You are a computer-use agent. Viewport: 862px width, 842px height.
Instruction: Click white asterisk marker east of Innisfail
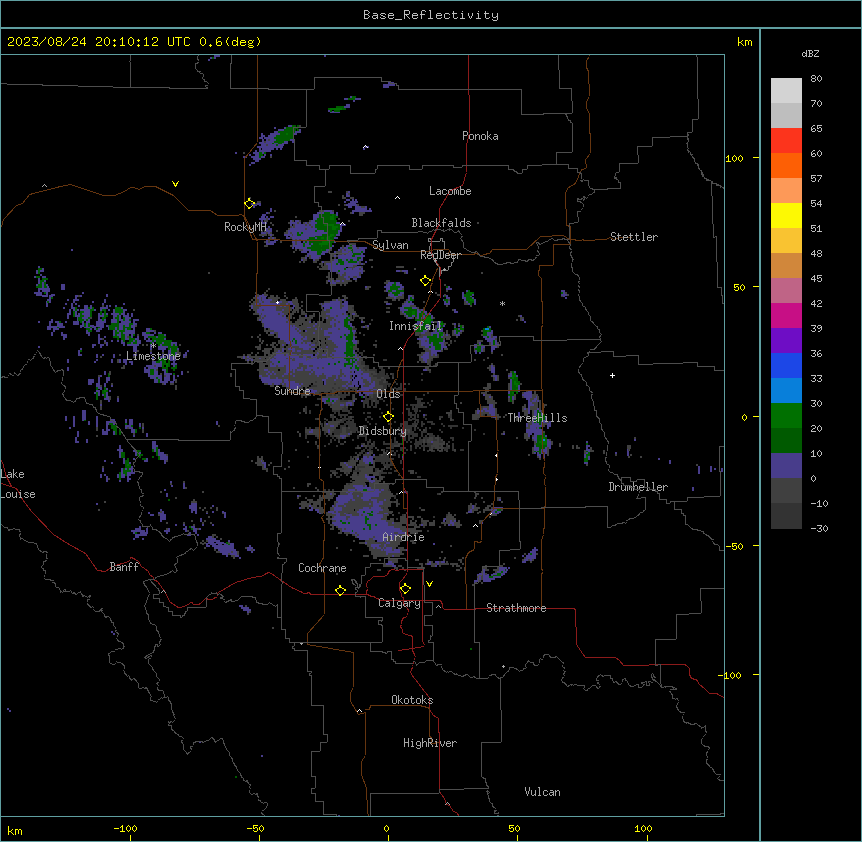tap(502, 303)
